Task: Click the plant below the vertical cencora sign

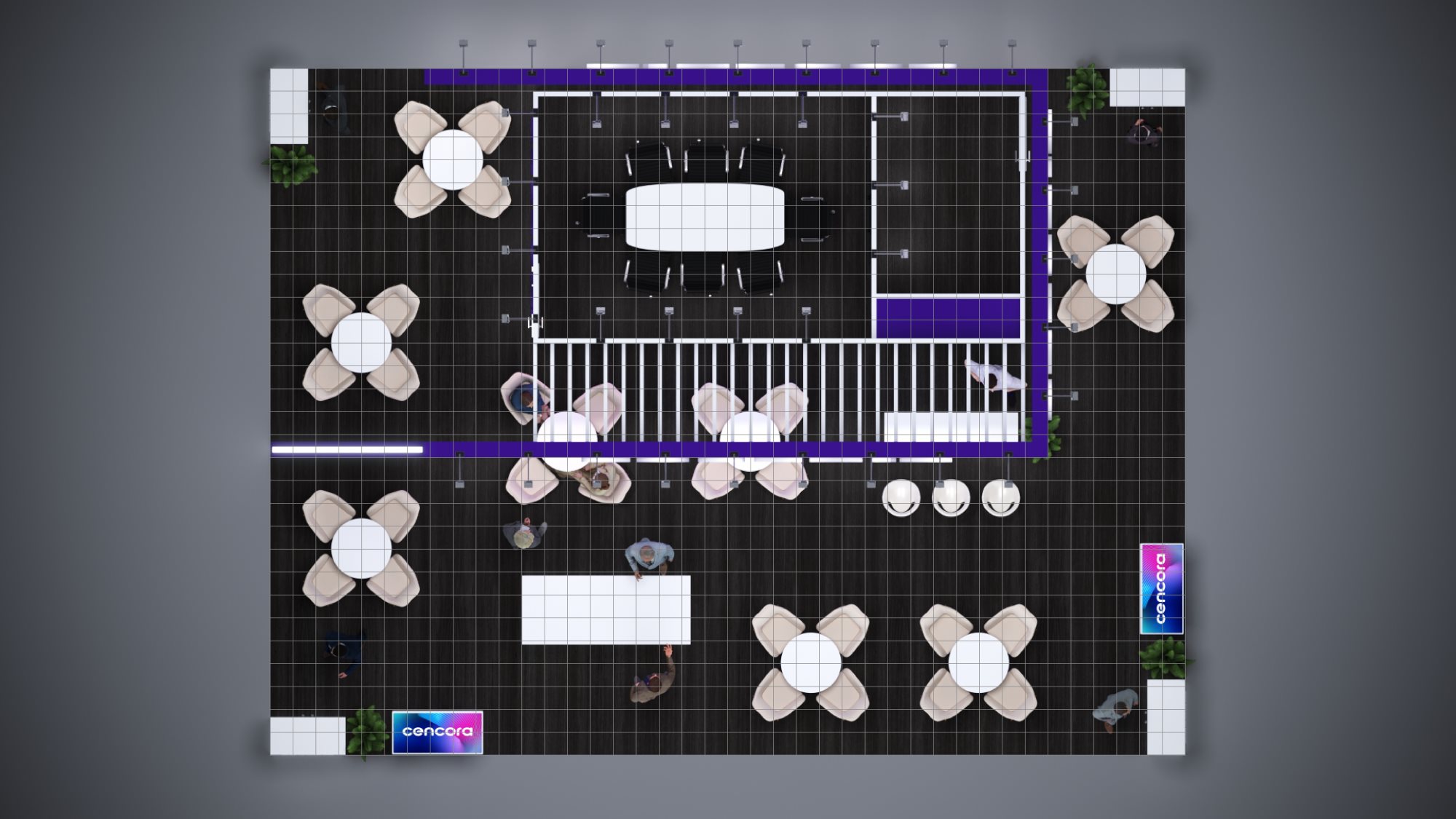Action: tap(1165, 657)
